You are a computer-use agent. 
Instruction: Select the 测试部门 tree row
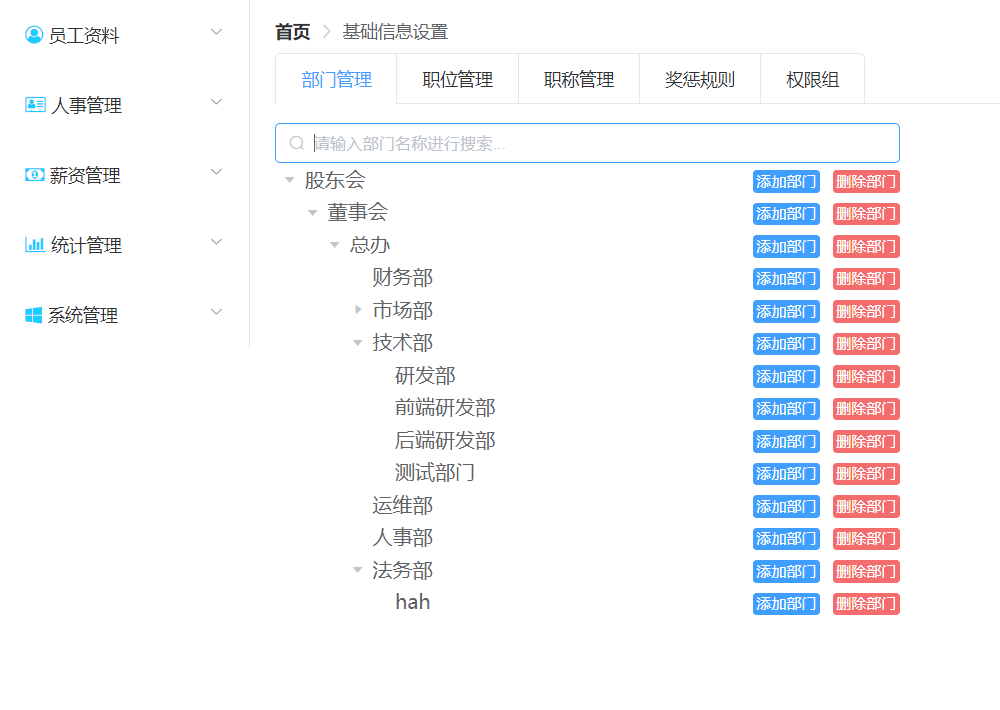coord(587,473)
